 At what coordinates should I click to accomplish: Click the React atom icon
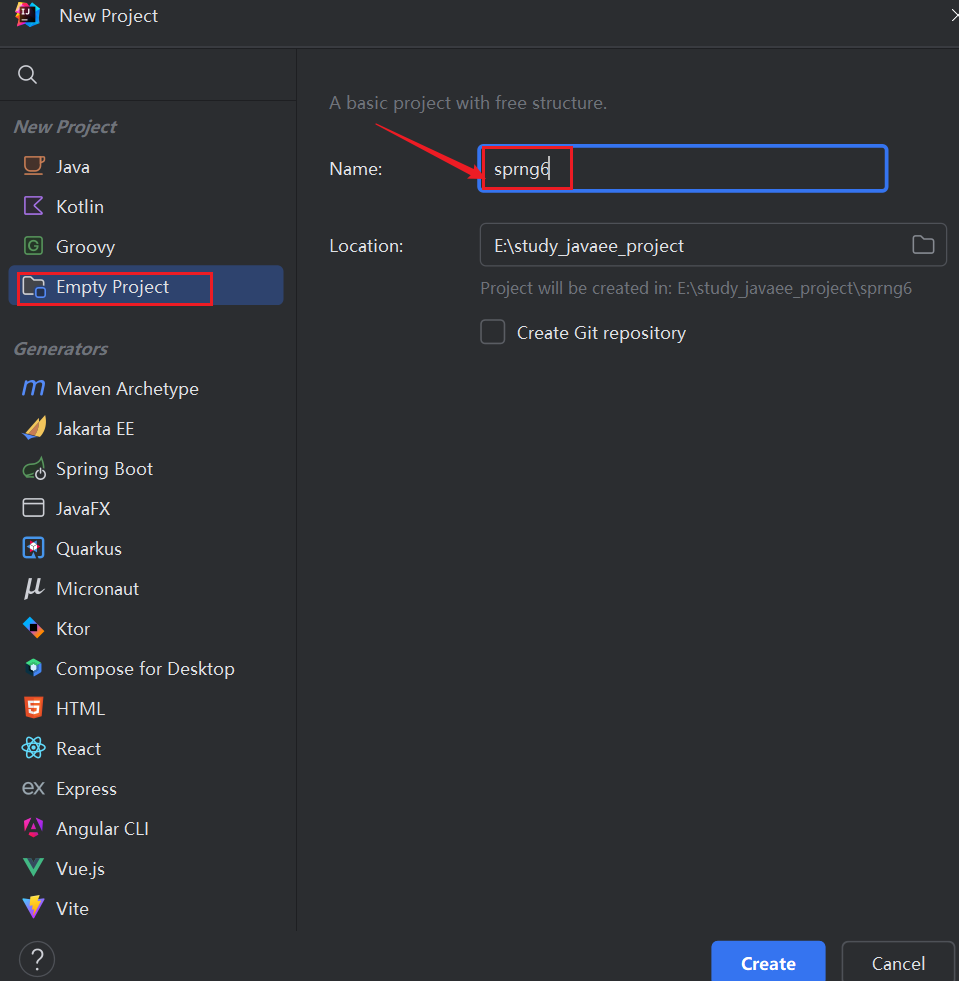pos(34,748)
